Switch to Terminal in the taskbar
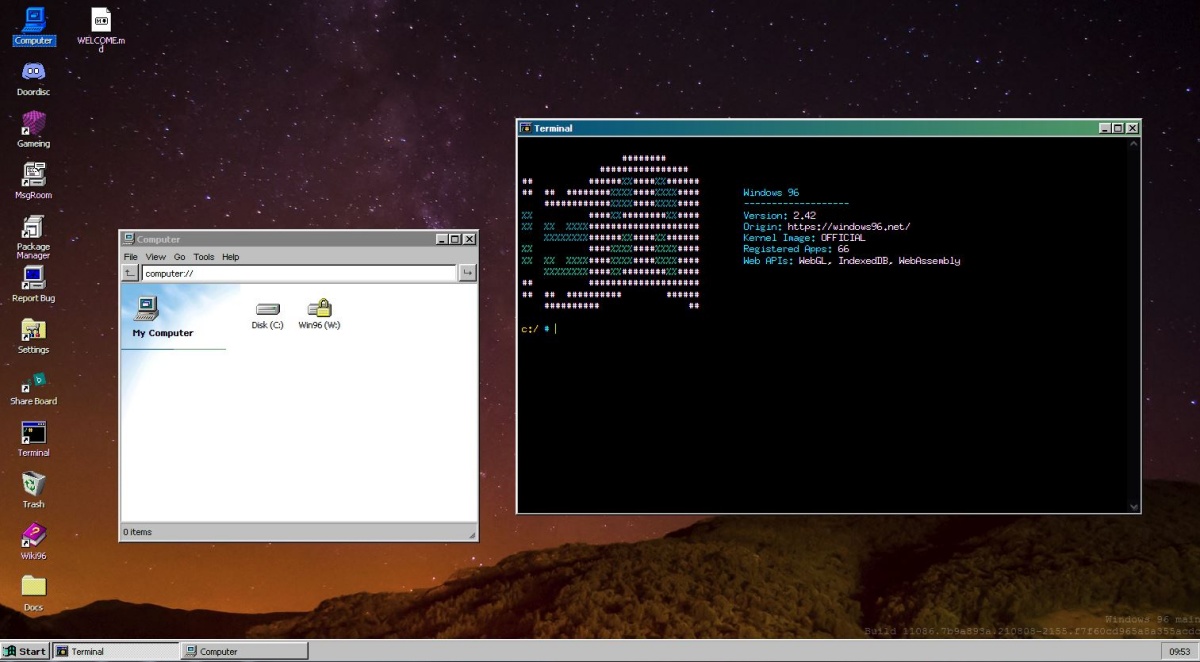This screenshot has height=662, width=1200. coord(114,651)
